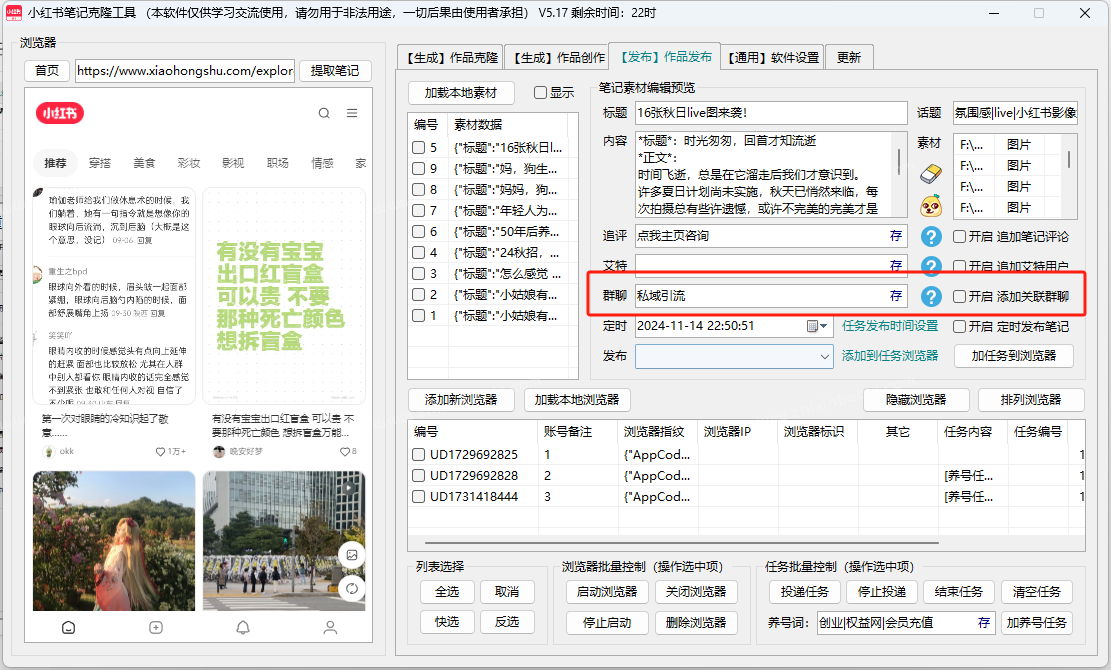Select the home icon in bottom navigation
This screenshot has height=670, width=1111.
67,627
